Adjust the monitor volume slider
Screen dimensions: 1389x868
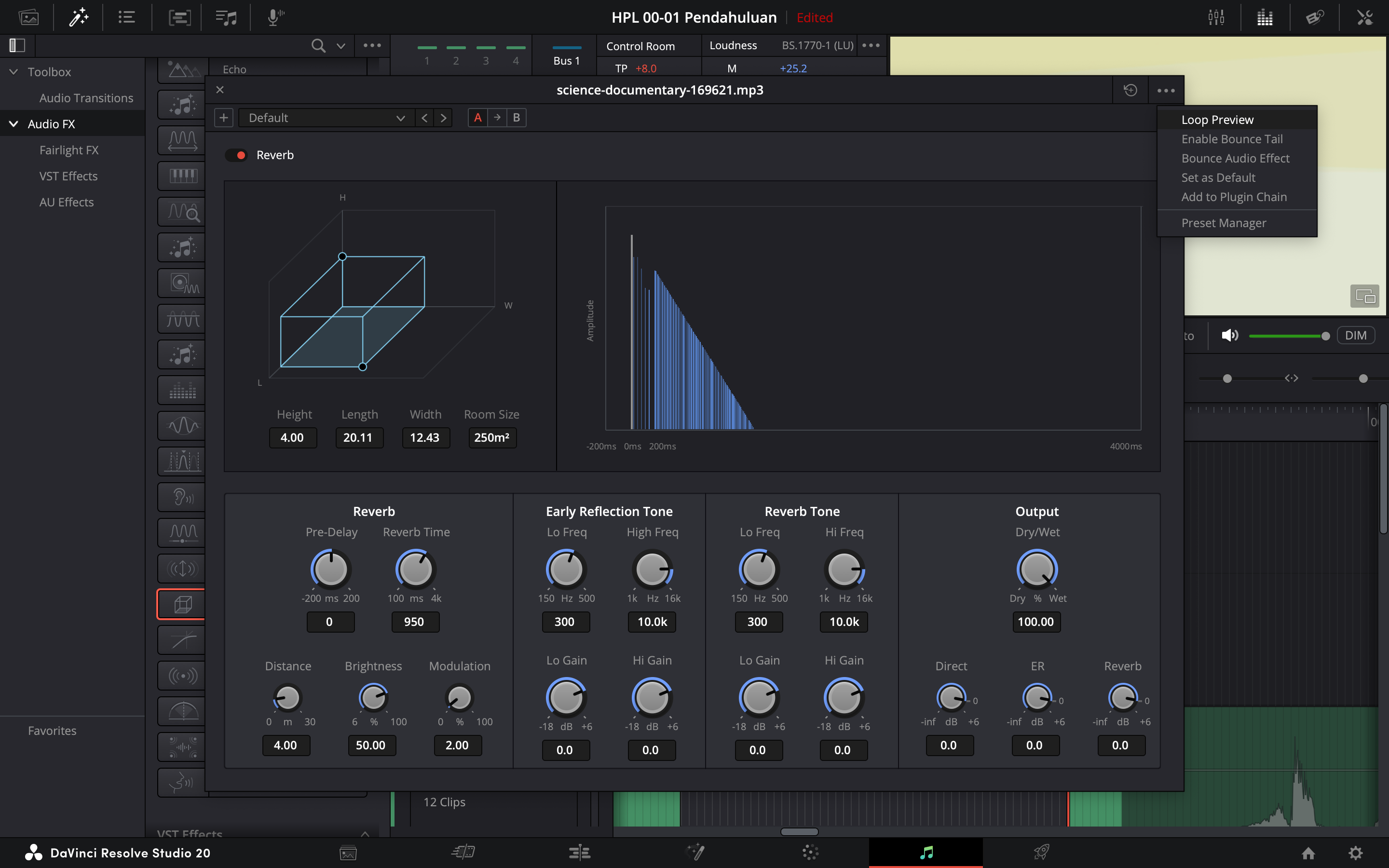1324,336
